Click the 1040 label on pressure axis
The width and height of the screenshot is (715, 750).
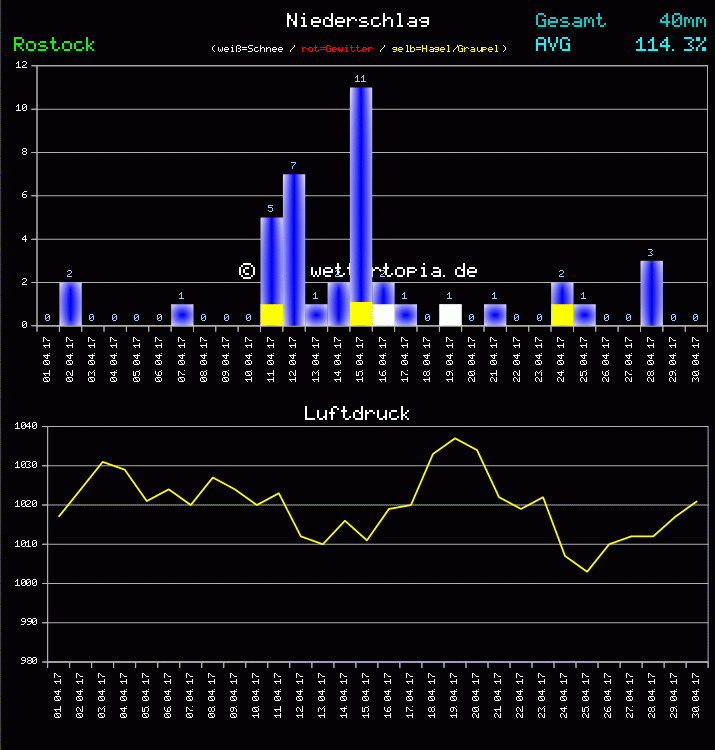[25, 427]
